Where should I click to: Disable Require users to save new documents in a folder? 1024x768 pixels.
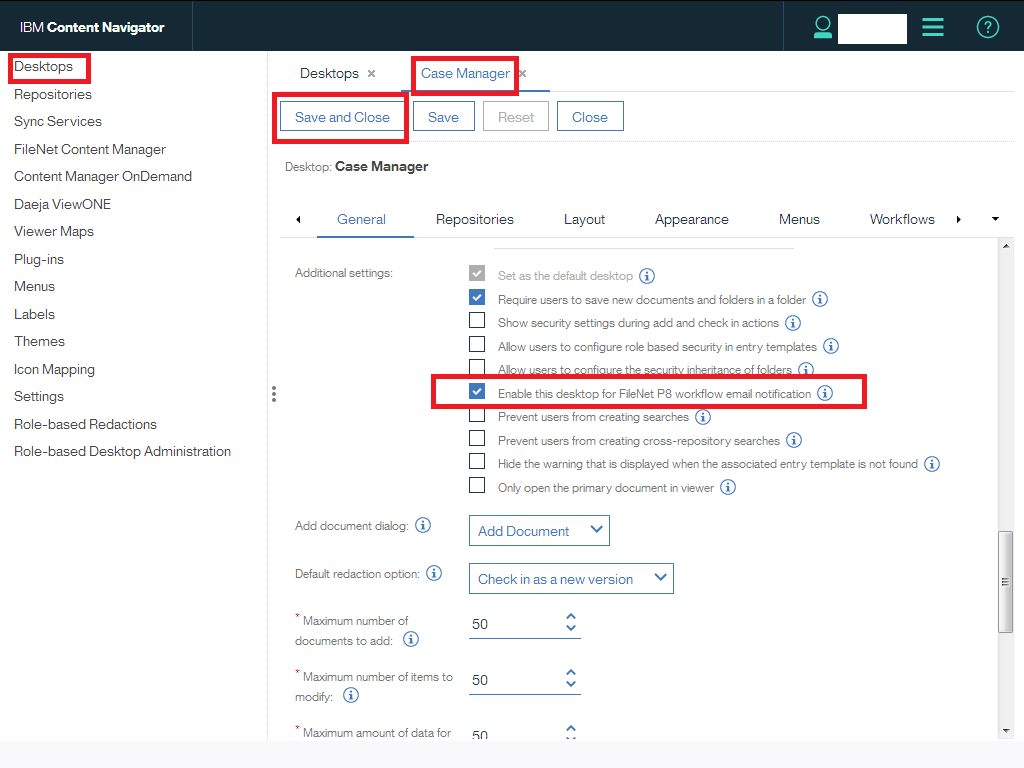point(477,296)
